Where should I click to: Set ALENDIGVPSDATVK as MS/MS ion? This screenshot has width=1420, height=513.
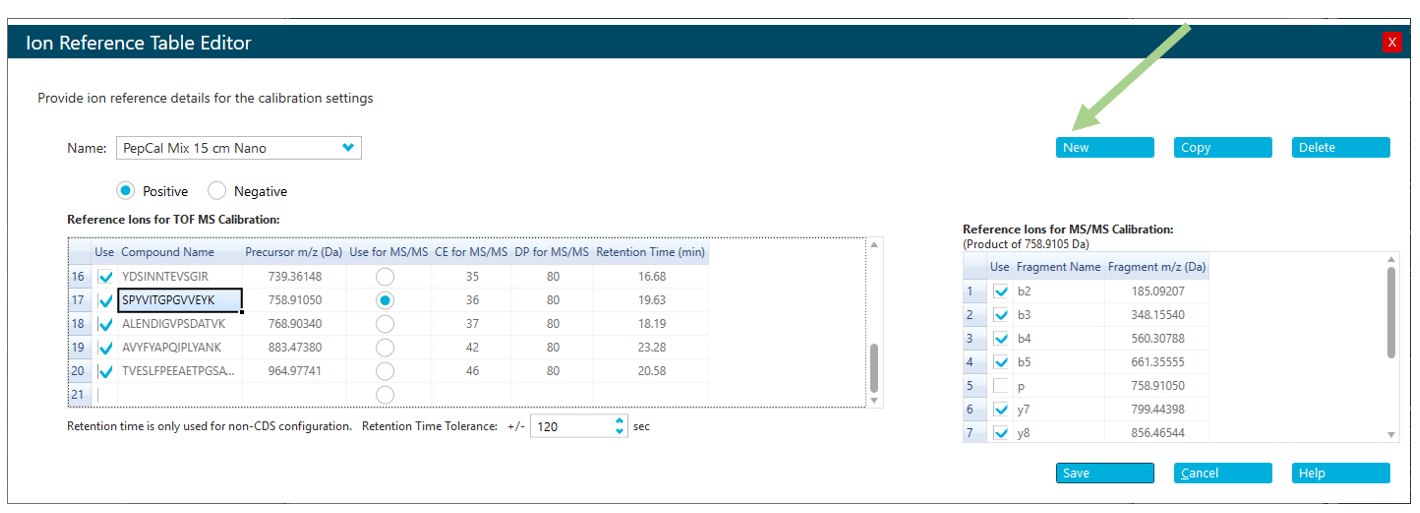point(385,324)
